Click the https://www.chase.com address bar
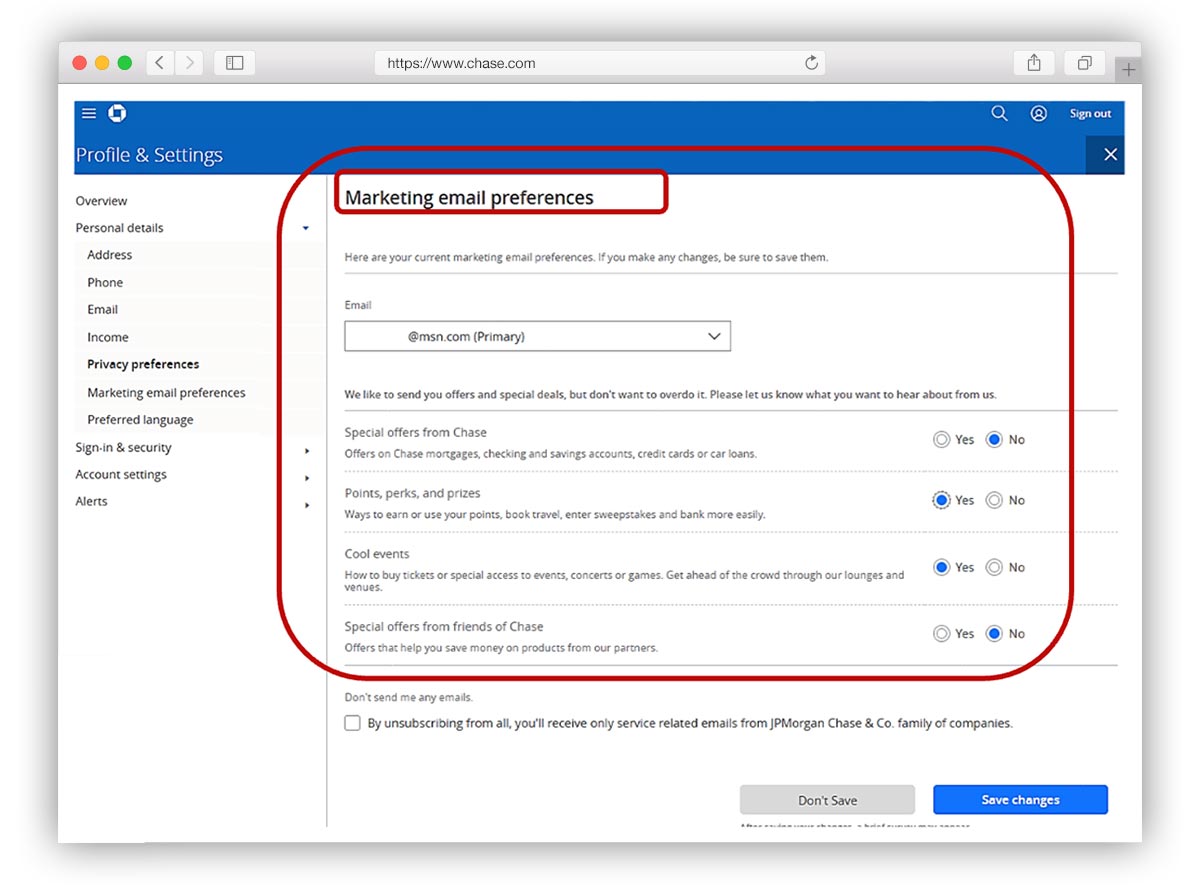 click(x=600, y=63)
